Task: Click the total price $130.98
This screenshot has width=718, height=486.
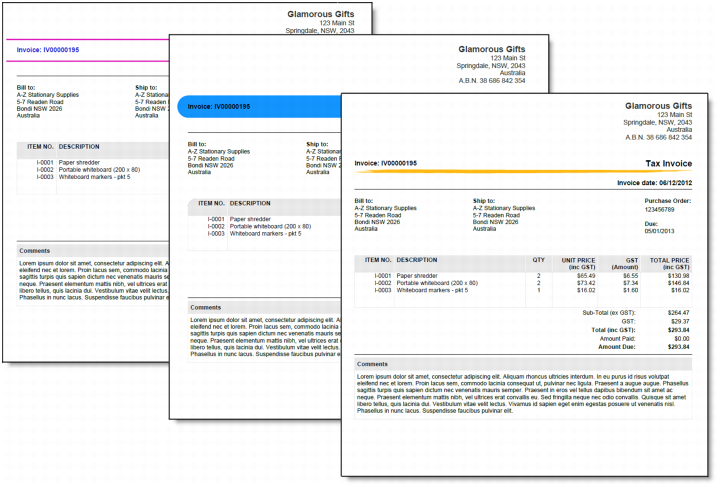Action: pyautogui.click(x=679, y=276)
